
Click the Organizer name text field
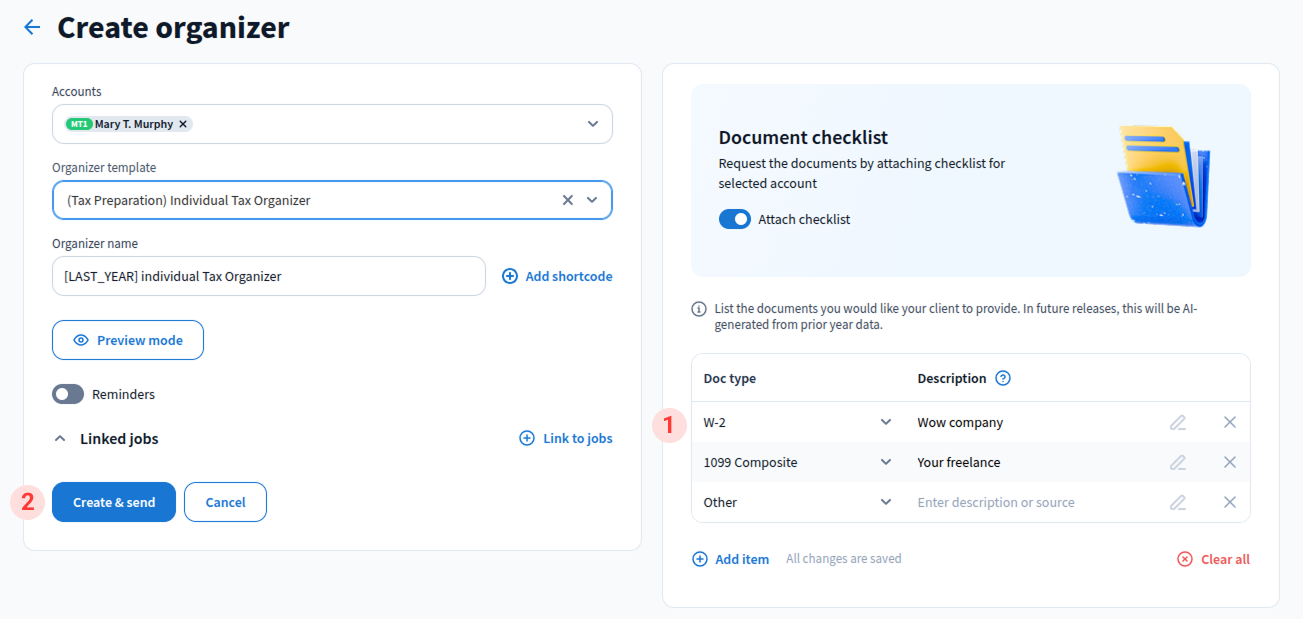tap(268, 276)
